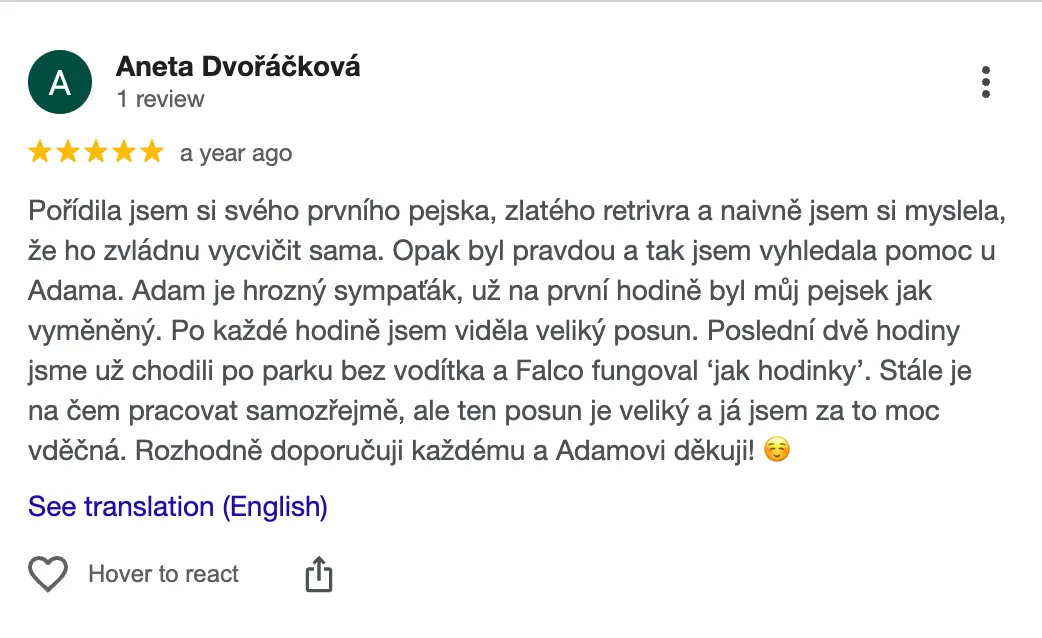Screen dimensions: 1042x638
Task: Open Aneta Dvořáčková's reviewer profile name
Action: (x=238, y=67)
